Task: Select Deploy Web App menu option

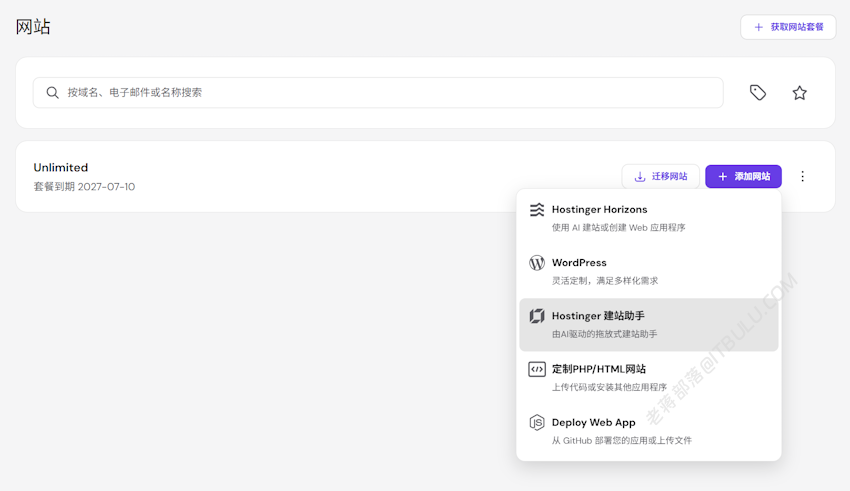Action: (x=649, y=431)
